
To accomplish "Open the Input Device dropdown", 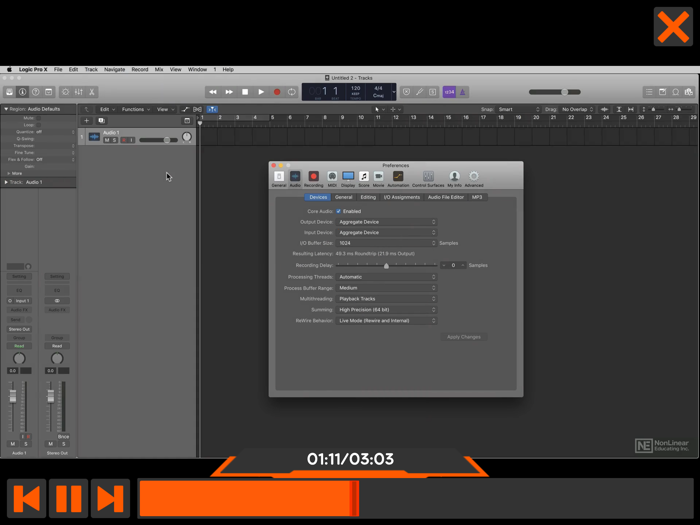I will (x=386, y=233).
